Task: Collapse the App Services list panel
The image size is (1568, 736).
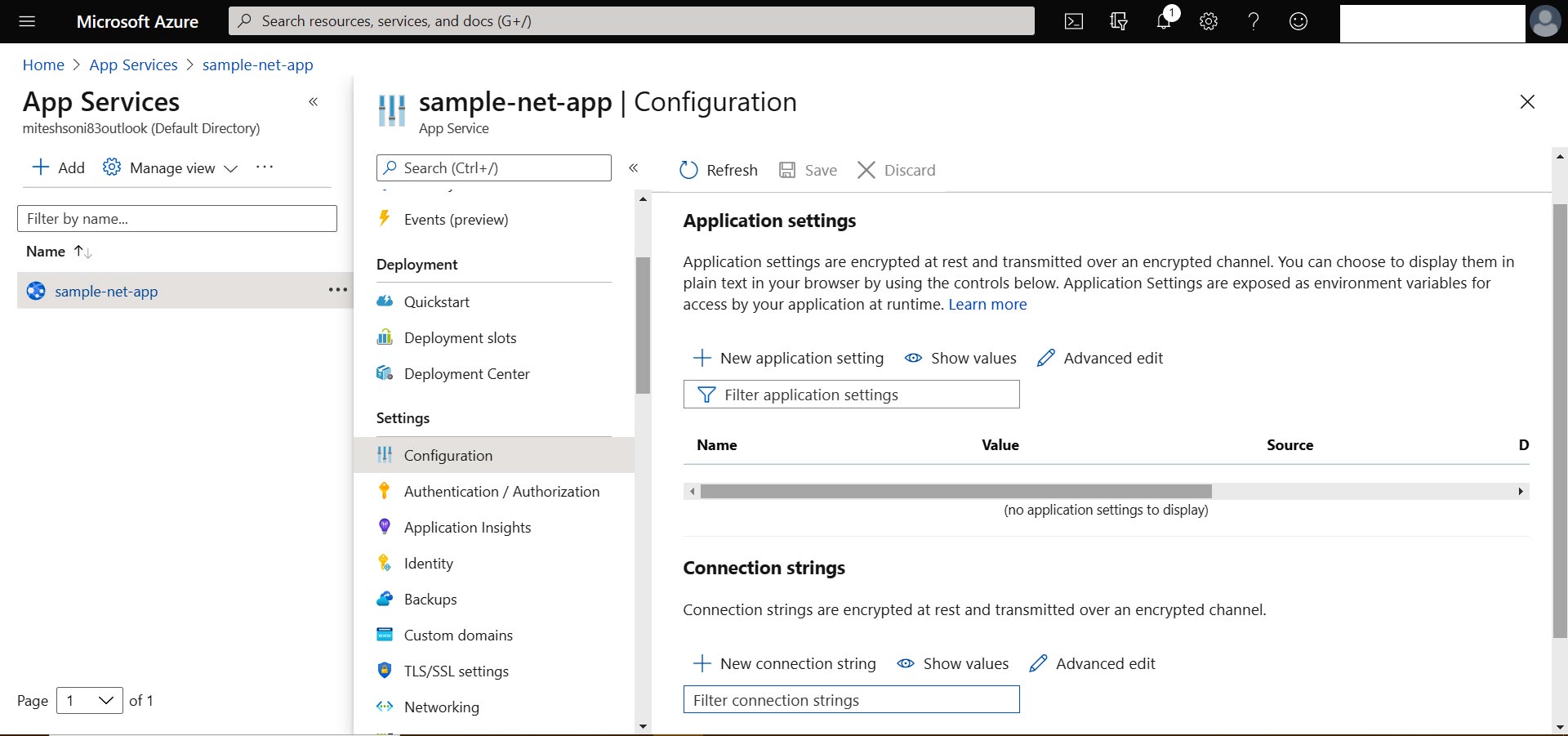Action: [313, 102]
